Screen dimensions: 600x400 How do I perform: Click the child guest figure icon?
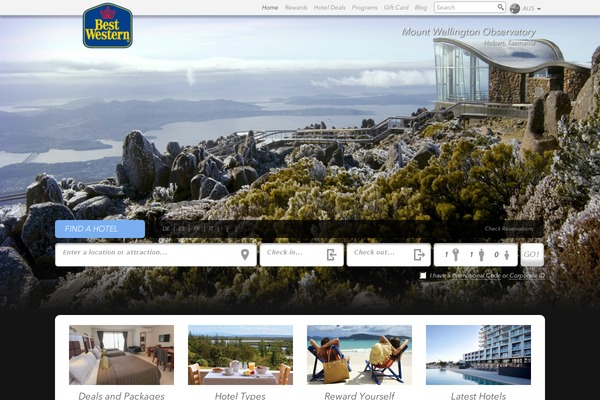pos(507,255)
